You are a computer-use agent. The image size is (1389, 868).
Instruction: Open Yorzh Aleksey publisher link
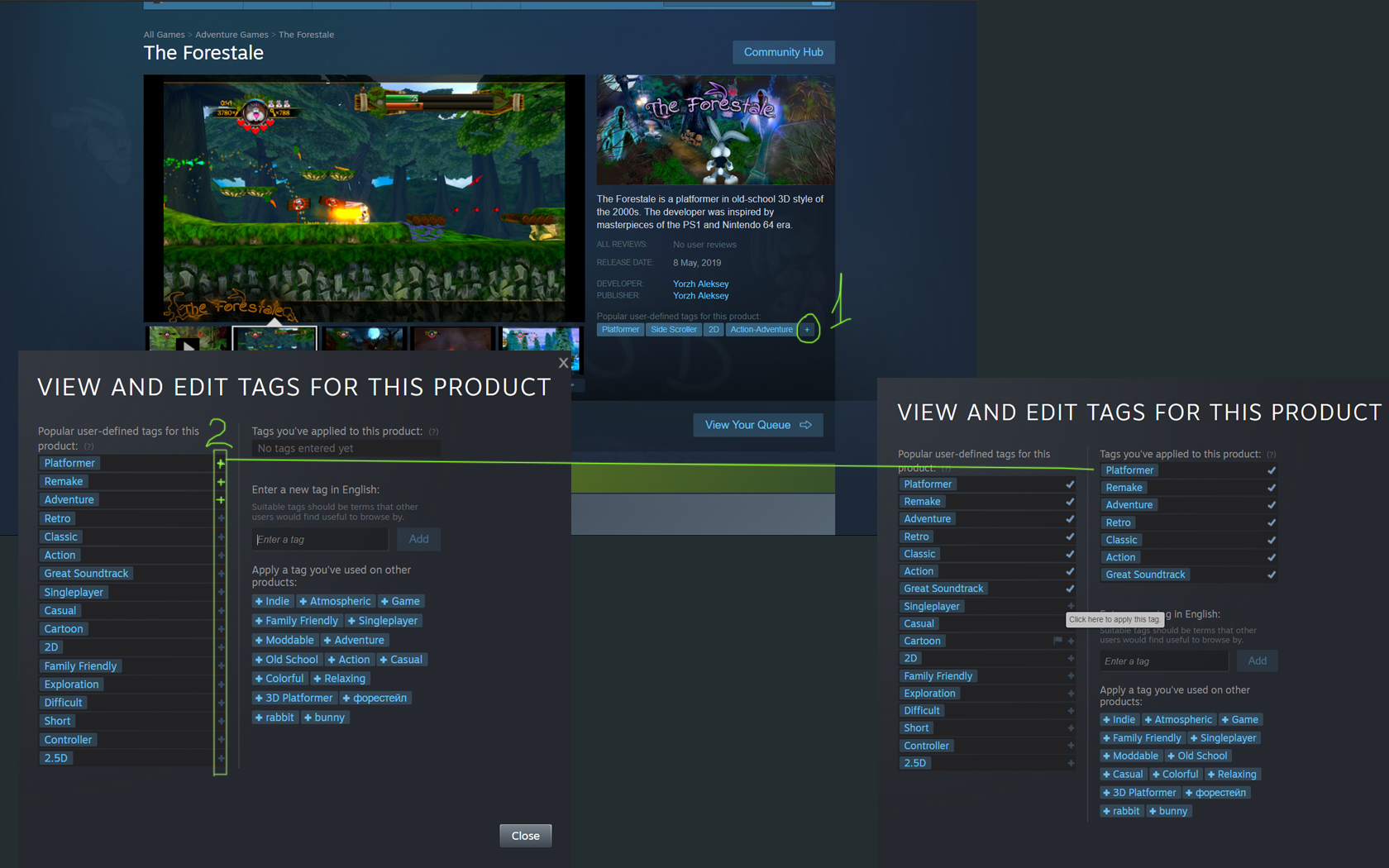(x=700, y=296)
